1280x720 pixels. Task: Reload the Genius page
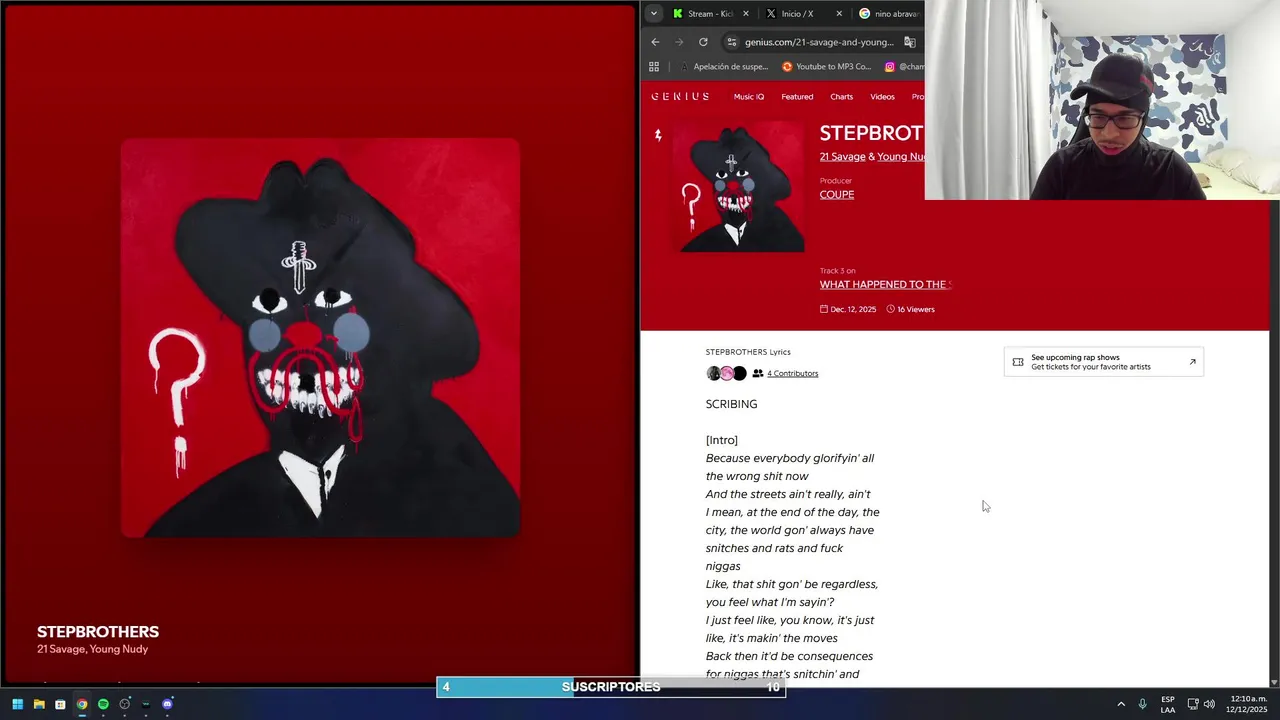[703, 42]
